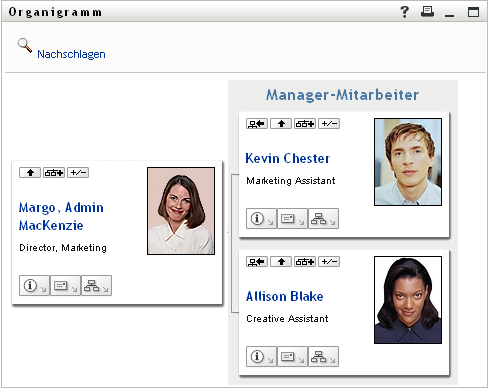This screenshot has height=388, width=489.
Task: Open info dropdown on Margo MacKenzie card
Action: point(34,286)
